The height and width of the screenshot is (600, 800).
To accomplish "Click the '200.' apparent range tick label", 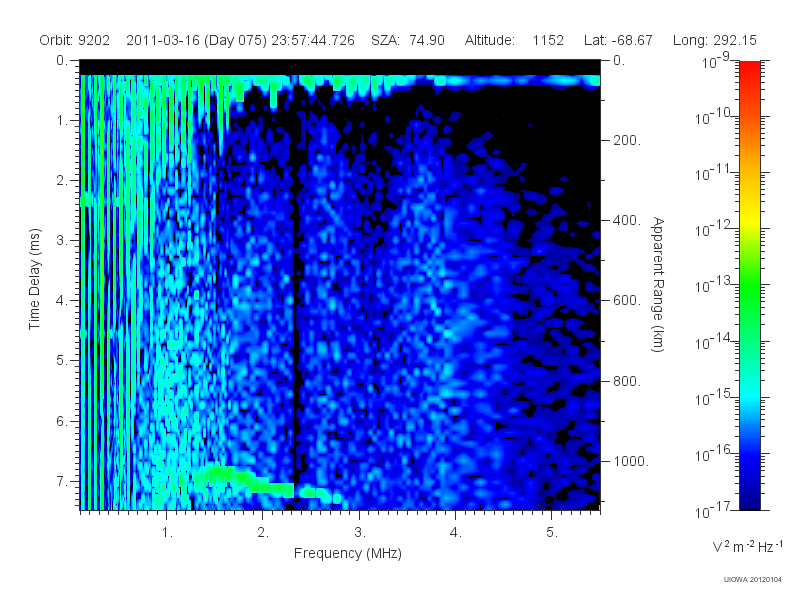I will tap(627, 140).
